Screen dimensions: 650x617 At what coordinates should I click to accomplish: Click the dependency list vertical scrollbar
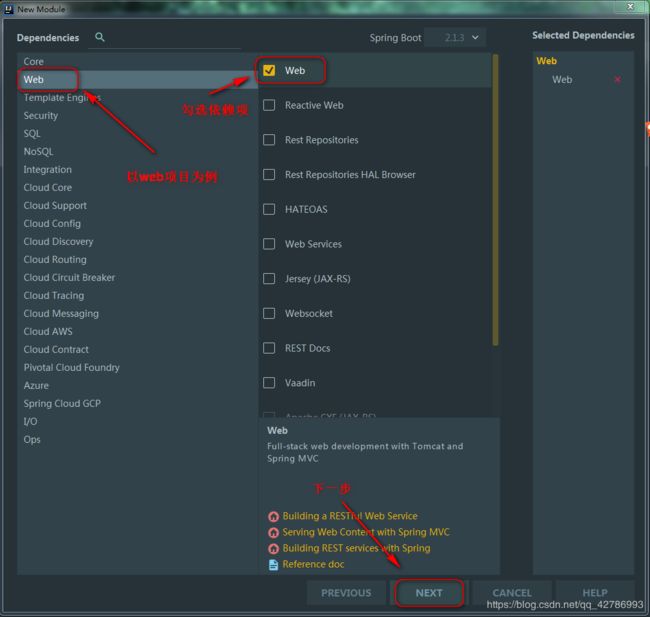[495, 200]
